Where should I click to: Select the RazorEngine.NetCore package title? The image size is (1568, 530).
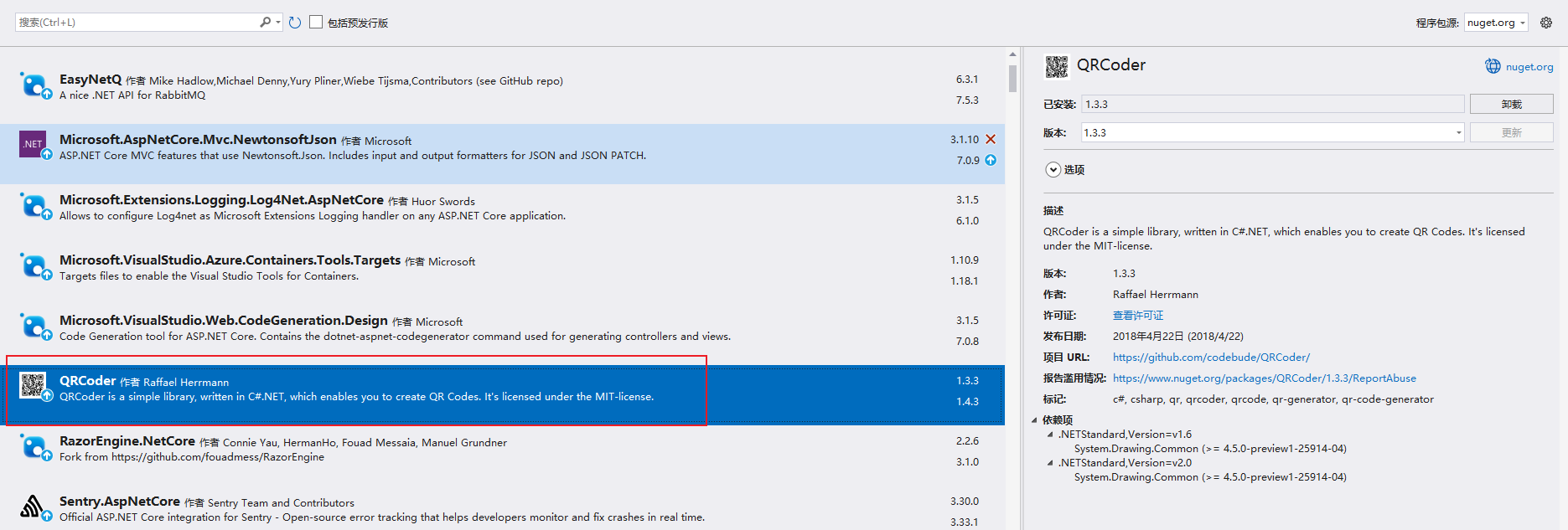(127, 441)
